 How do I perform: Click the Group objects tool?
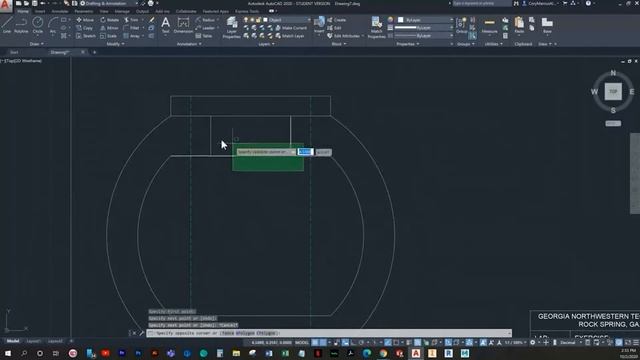coord(462,25)
